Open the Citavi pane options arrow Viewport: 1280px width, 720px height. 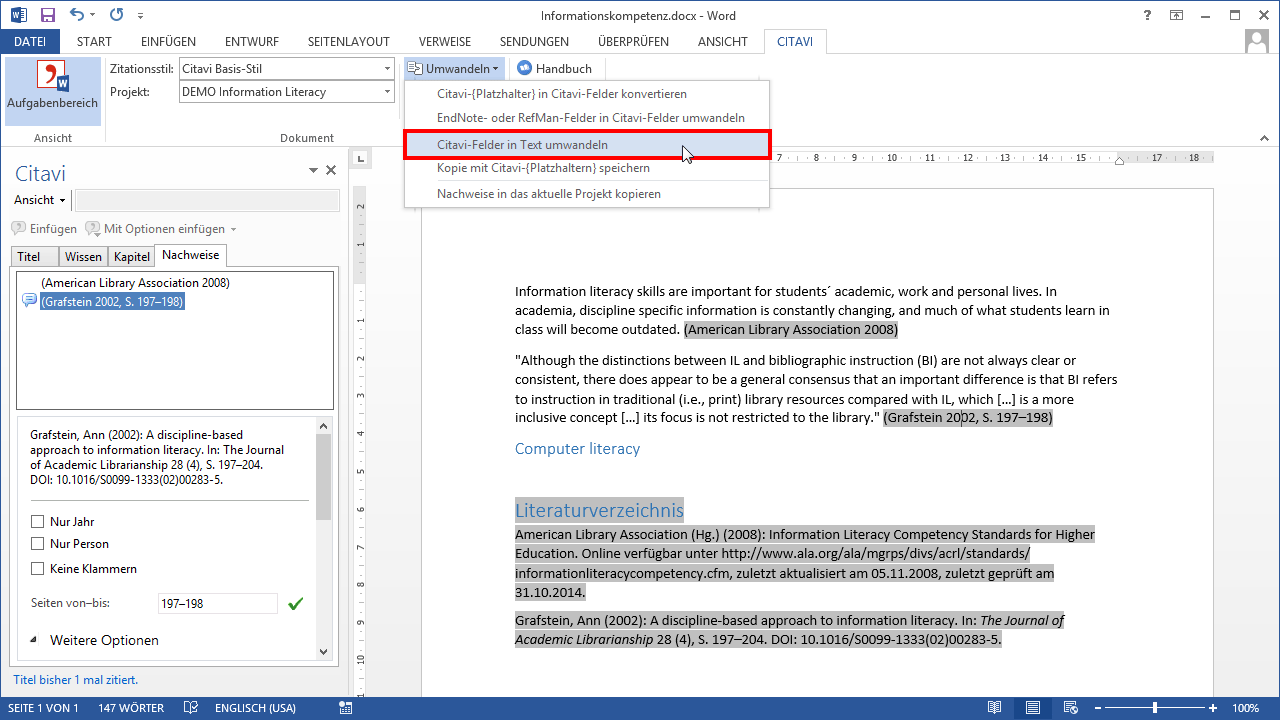point(313,171)
